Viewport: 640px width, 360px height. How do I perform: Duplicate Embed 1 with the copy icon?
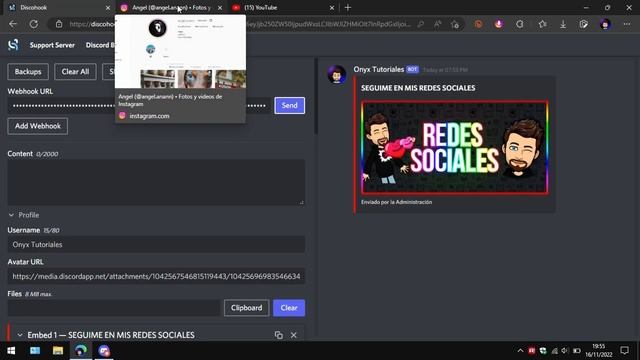coord(279,335)
